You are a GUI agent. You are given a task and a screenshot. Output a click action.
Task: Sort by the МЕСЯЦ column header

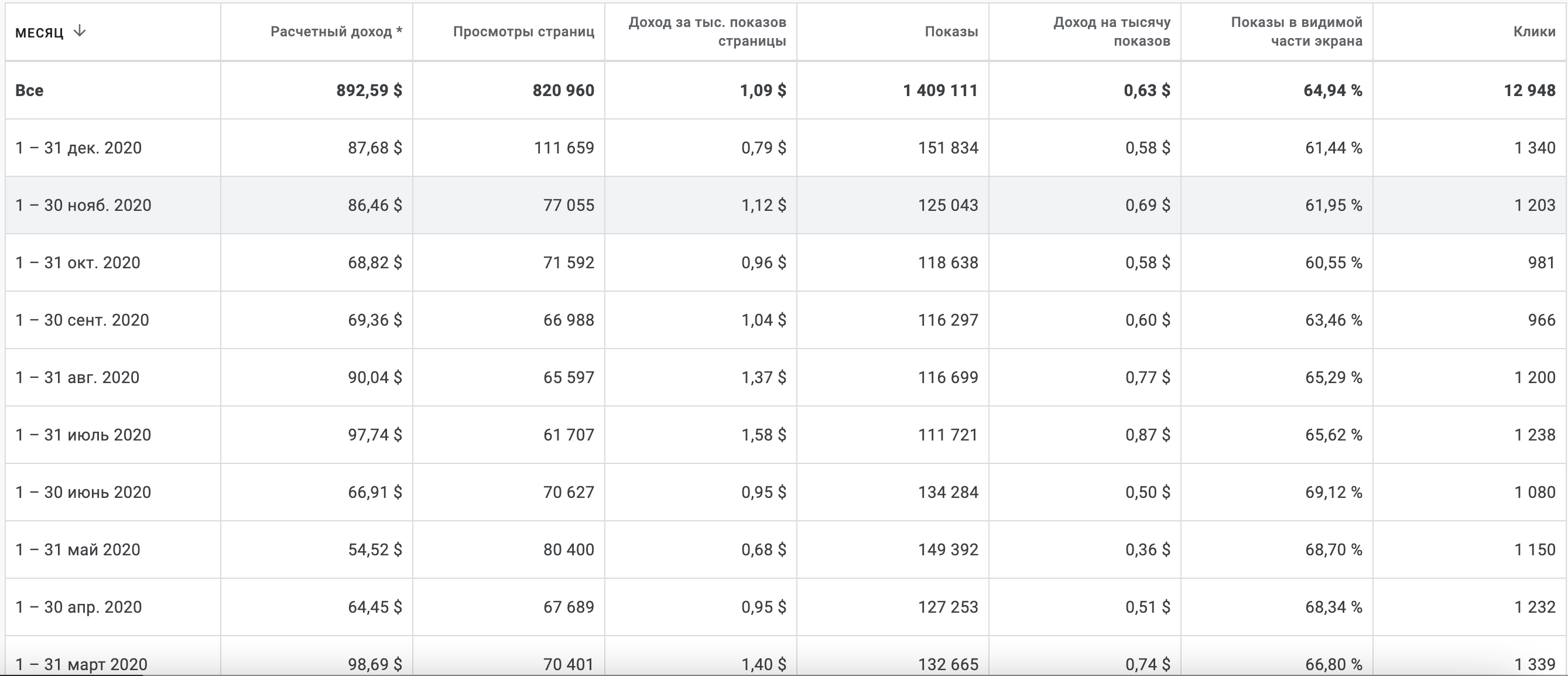tap(39, 32)
